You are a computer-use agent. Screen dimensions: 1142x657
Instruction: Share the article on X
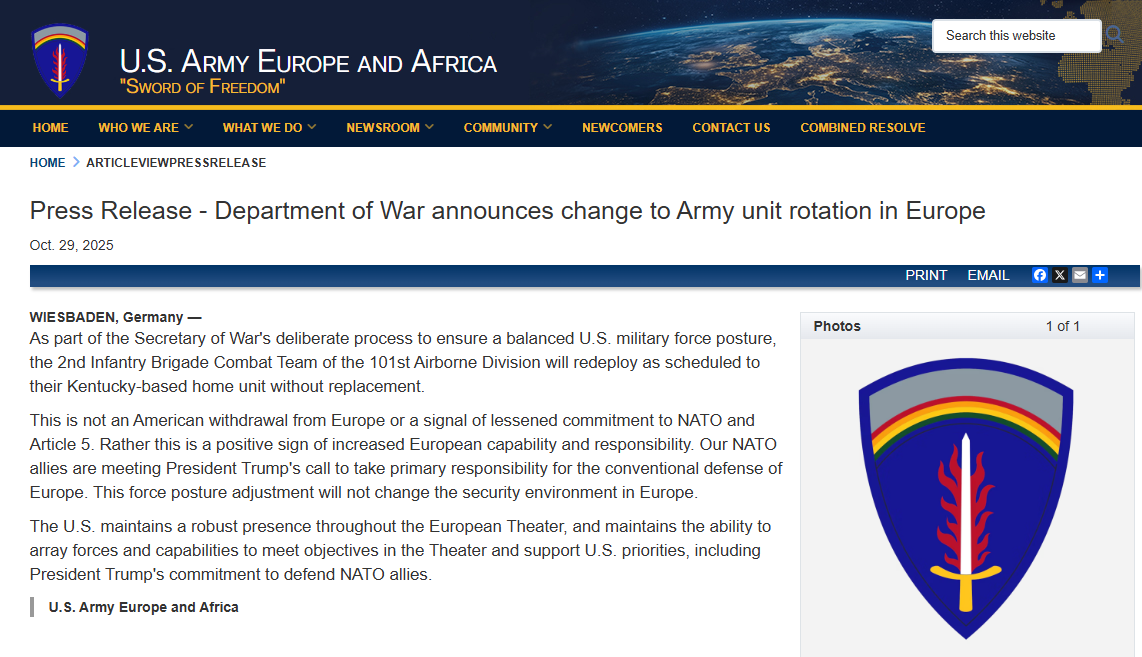(x=1060, y=275)
